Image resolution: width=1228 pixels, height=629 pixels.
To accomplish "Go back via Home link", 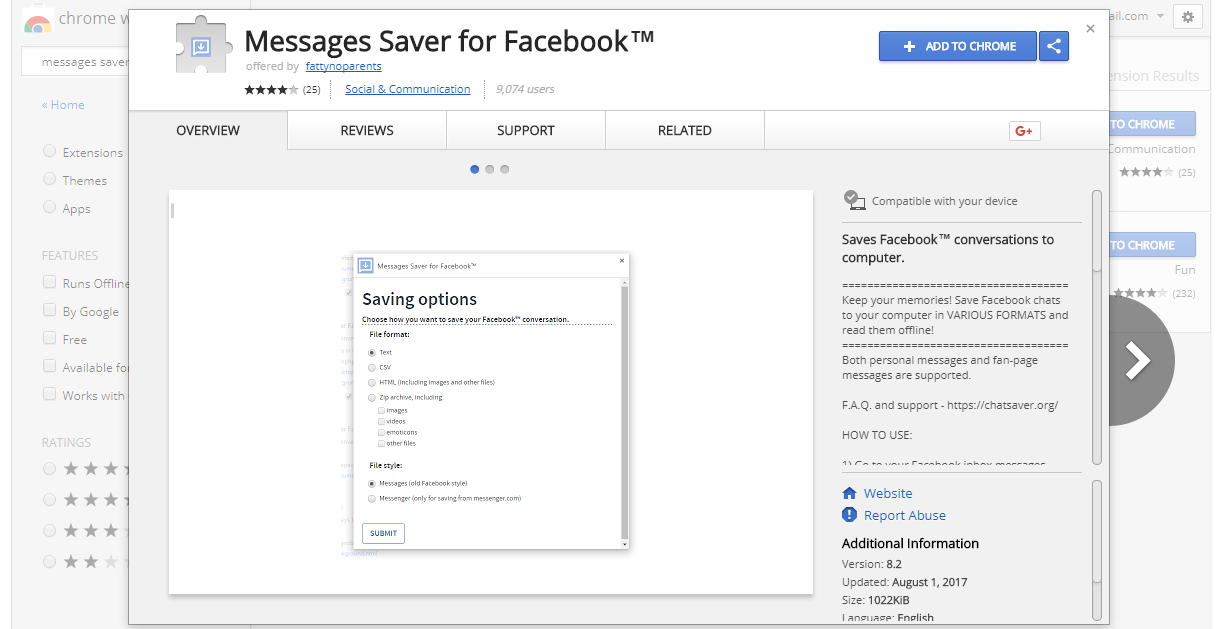I will pyautogui.click(x=63, y=105).
